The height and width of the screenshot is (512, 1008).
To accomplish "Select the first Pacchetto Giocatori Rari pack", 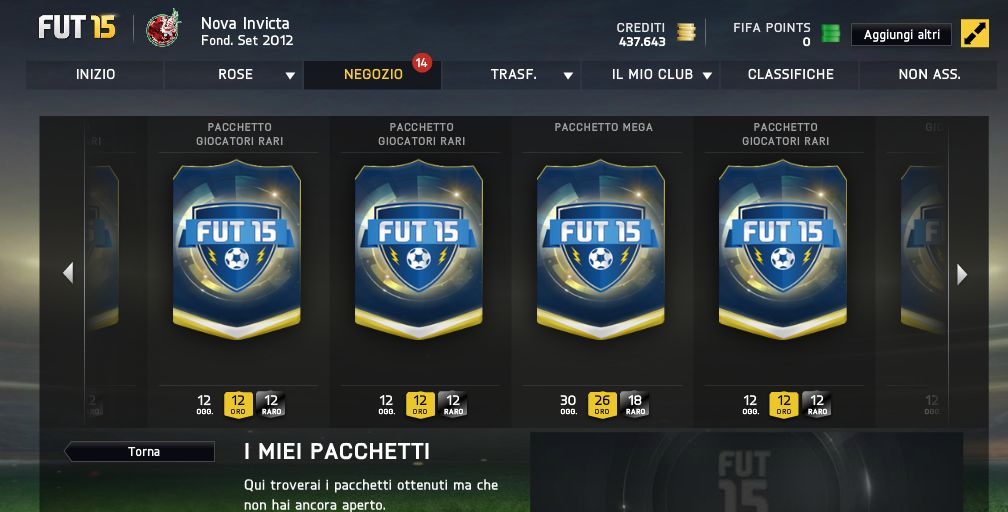I will click(x=237, y=250).
